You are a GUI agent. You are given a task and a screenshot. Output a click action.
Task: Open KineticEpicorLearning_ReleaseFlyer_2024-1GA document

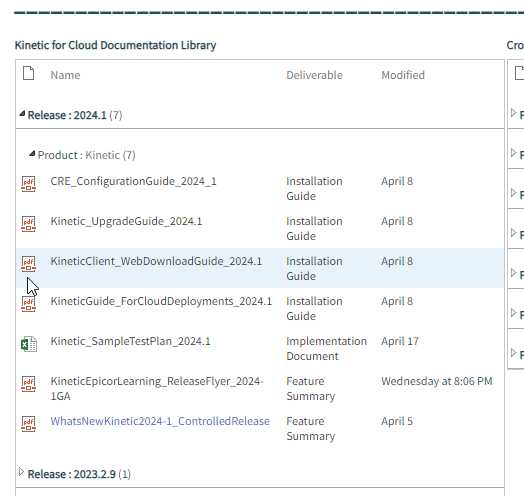coord(157,389)
